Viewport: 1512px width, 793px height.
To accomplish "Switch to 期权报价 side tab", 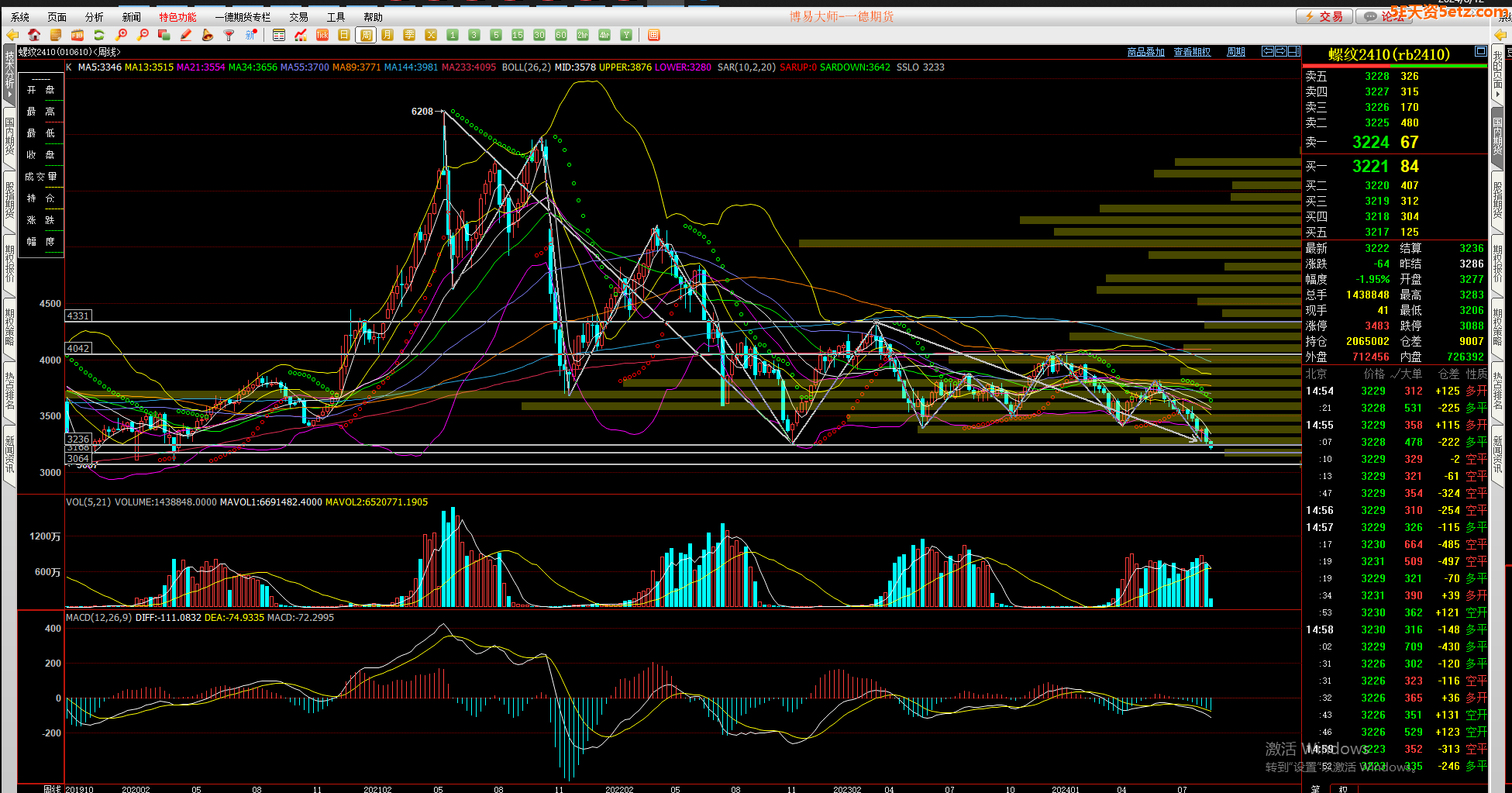I will coord(9,264).
